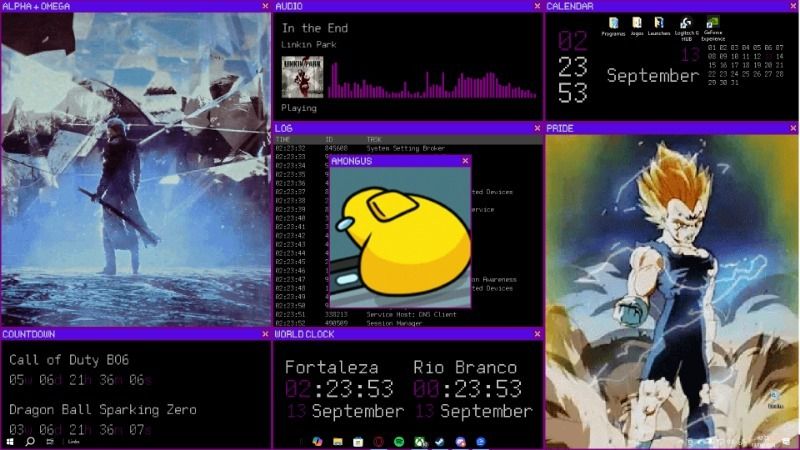Viewport: 800px width, 450px height.
Task: Open the Xbox app taskbar icon
Action: coord(420,442)
